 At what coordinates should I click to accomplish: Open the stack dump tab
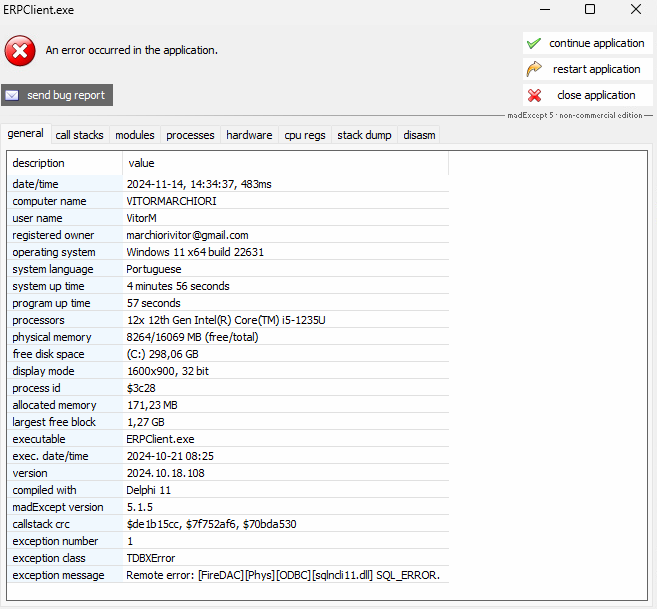pos(364,135)
